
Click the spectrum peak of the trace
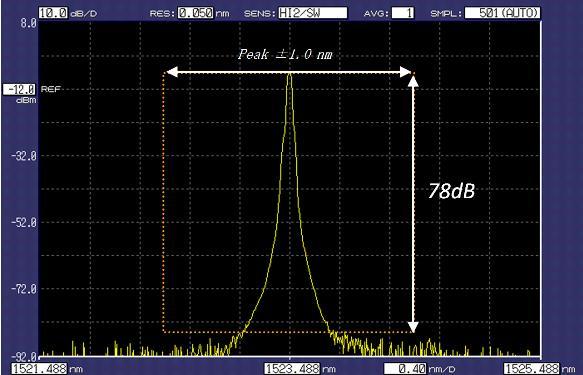pos(289,75)
